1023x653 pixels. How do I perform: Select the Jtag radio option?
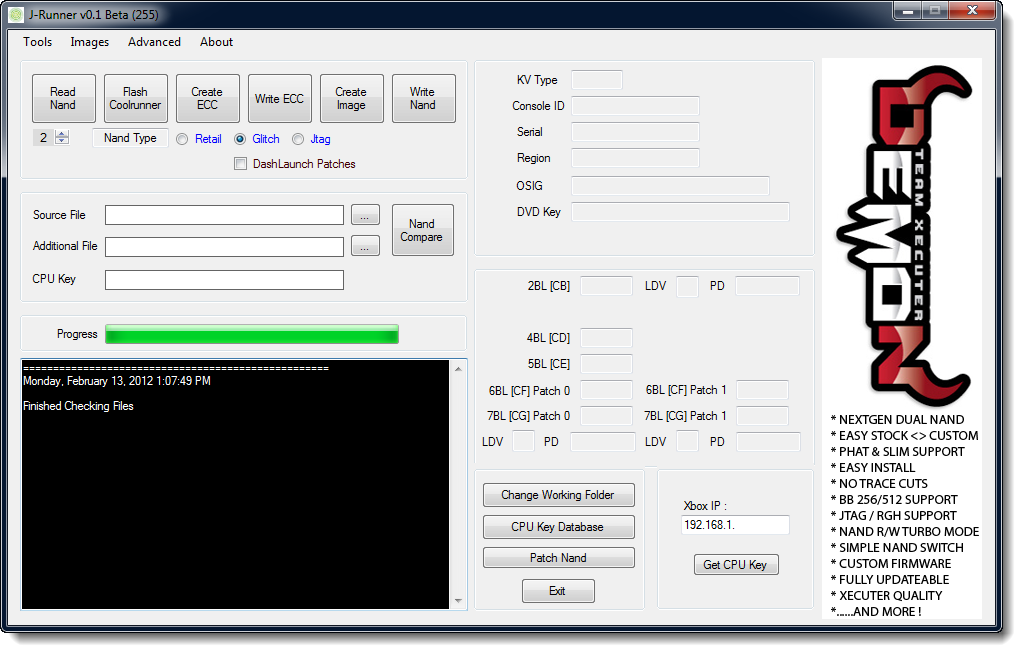(x=298, y=139)
